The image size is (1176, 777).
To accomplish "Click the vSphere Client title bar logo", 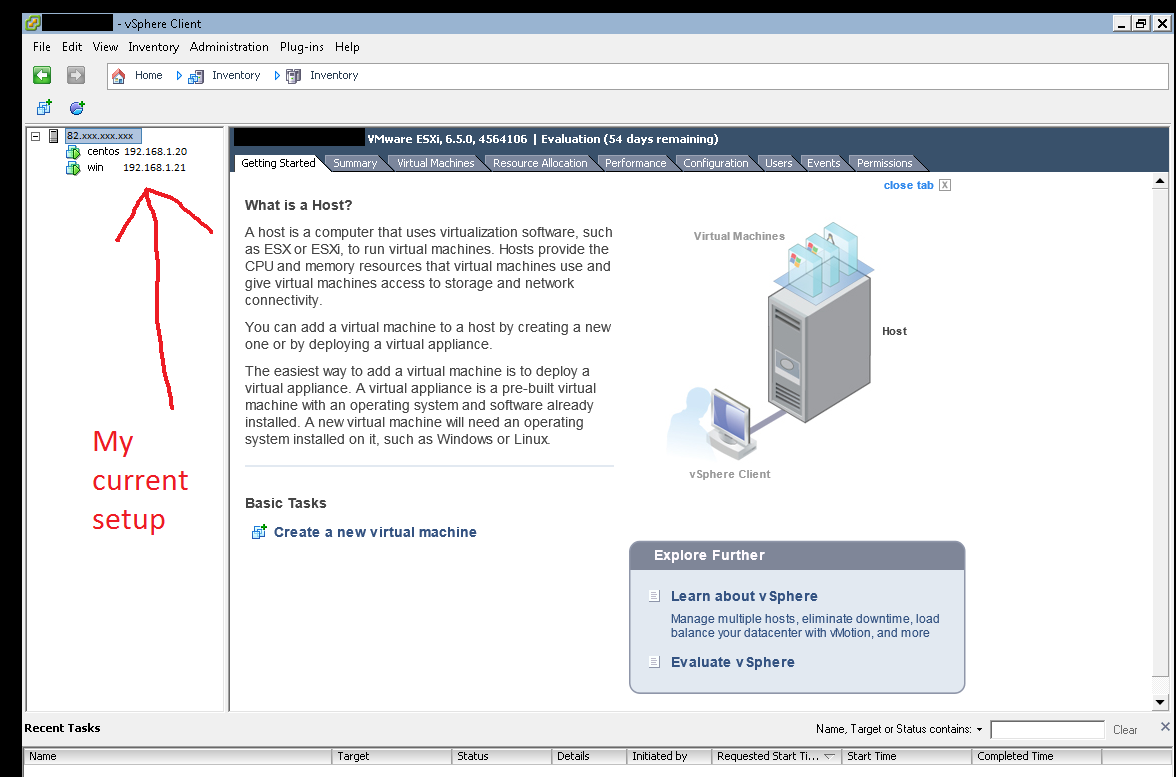I will (x=32, y=23).
